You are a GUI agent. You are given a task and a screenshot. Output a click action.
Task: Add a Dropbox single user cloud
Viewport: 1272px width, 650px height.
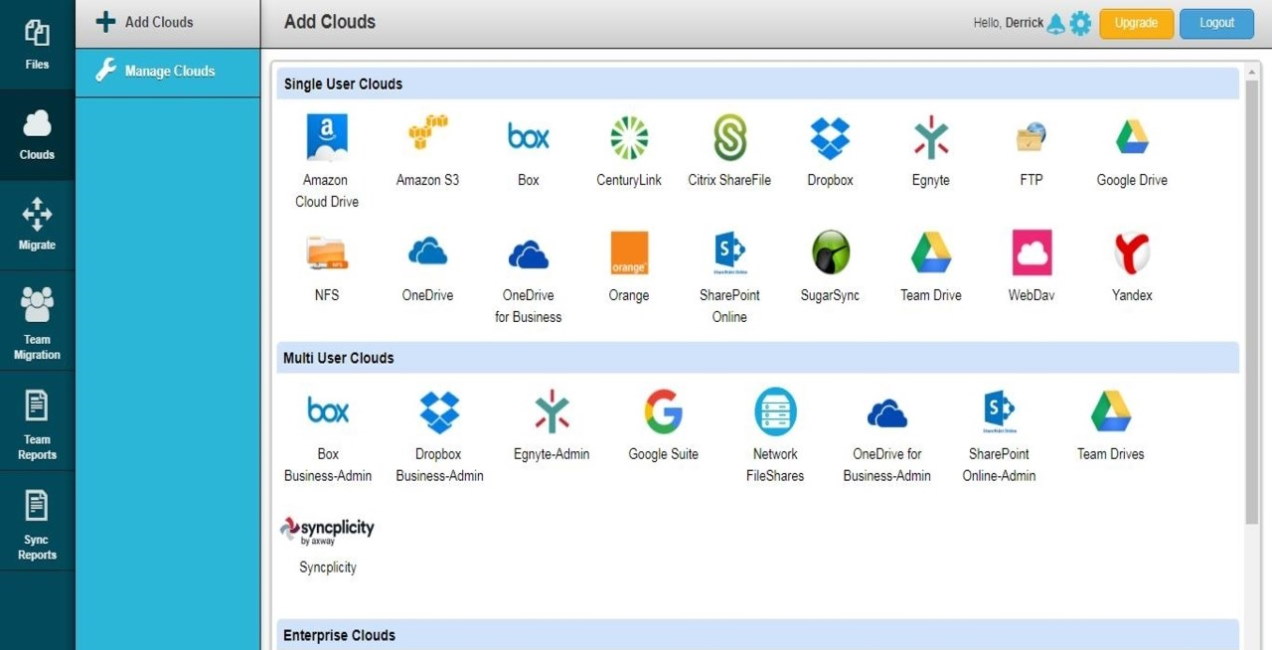coord(830,138)
